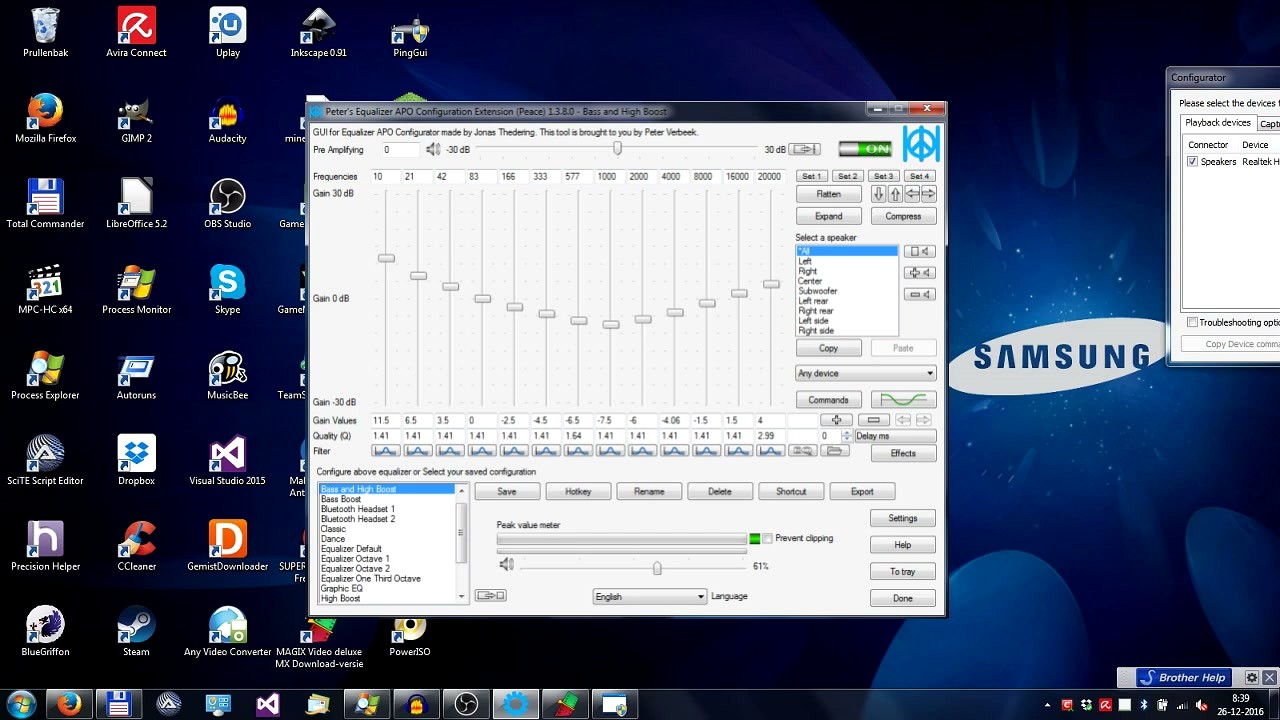Click the minus icon to remove a band

(873, 420)
